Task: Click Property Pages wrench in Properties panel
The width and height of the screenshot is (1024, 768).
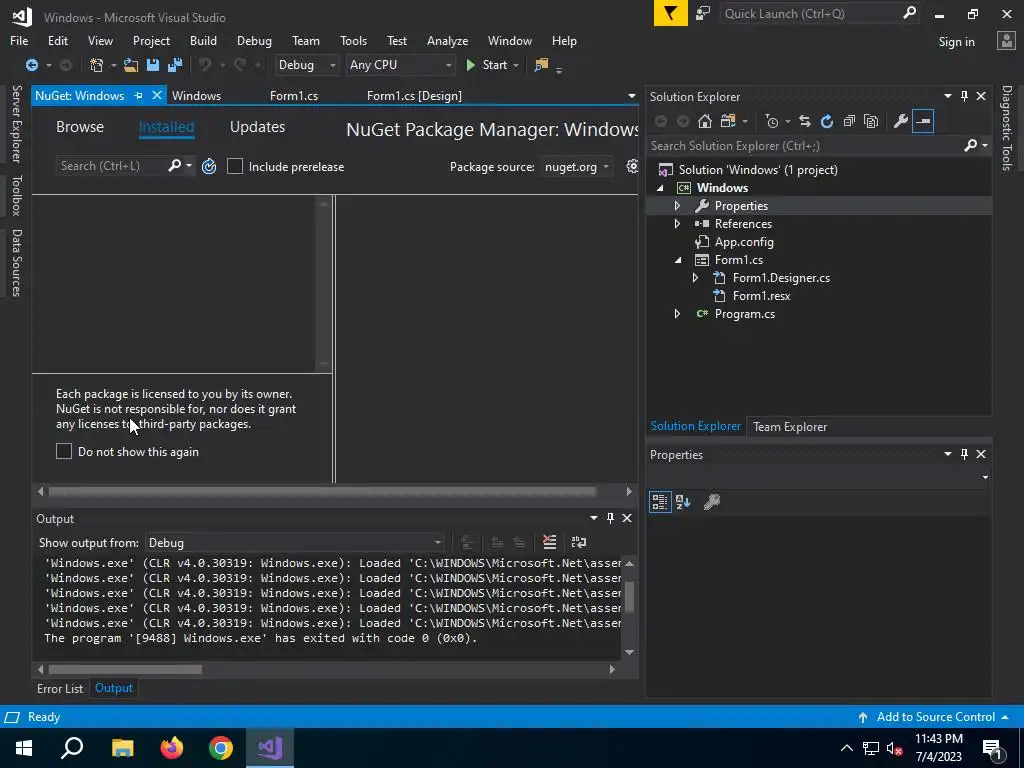Action: coord(712,502)
